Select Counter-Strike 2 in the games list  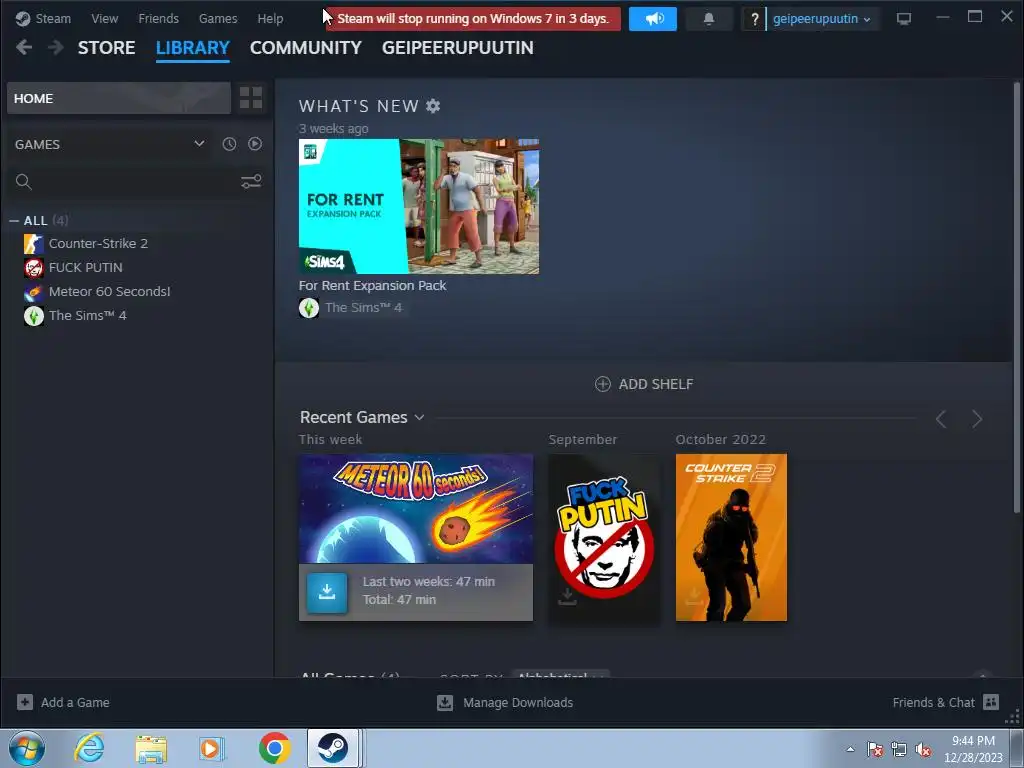(98, 244)
